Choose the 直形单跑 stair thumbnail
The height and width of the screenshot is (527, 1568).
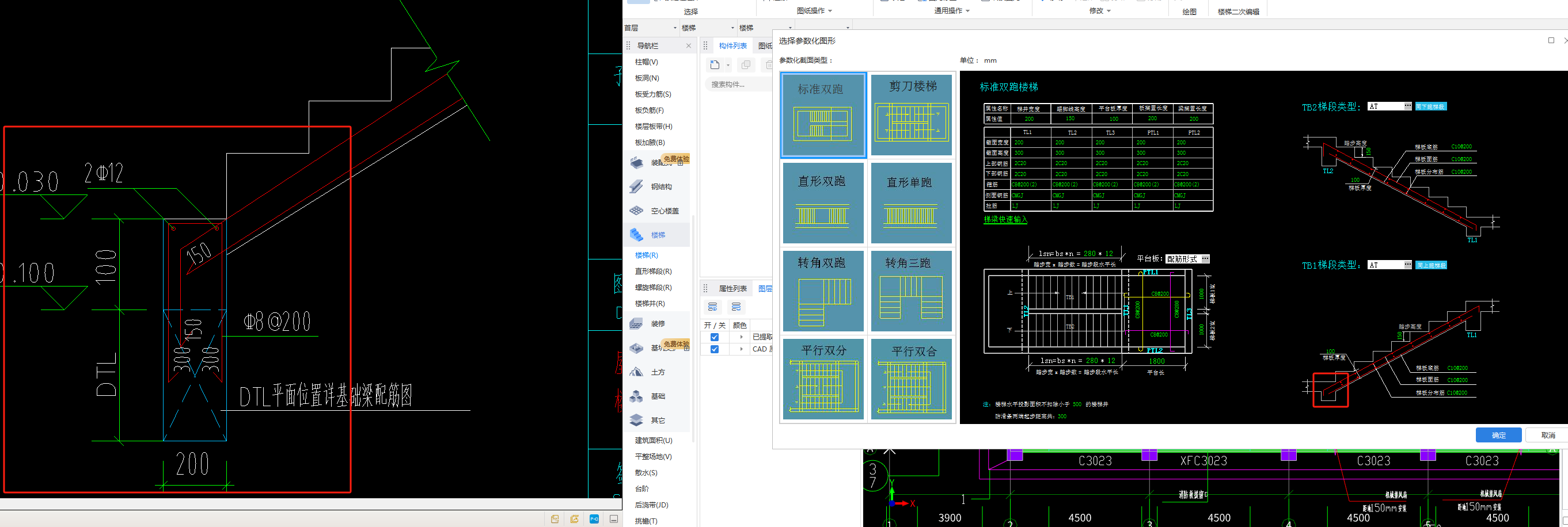[911, 203]
